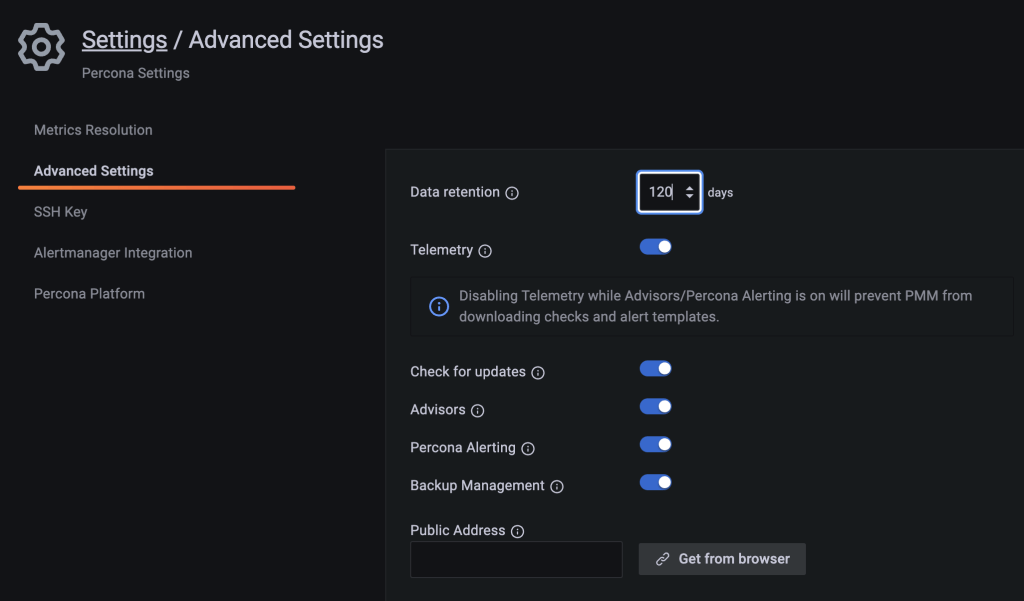Click the info icon beside Telemetry

pyautogui.click(x=485, y=251)
